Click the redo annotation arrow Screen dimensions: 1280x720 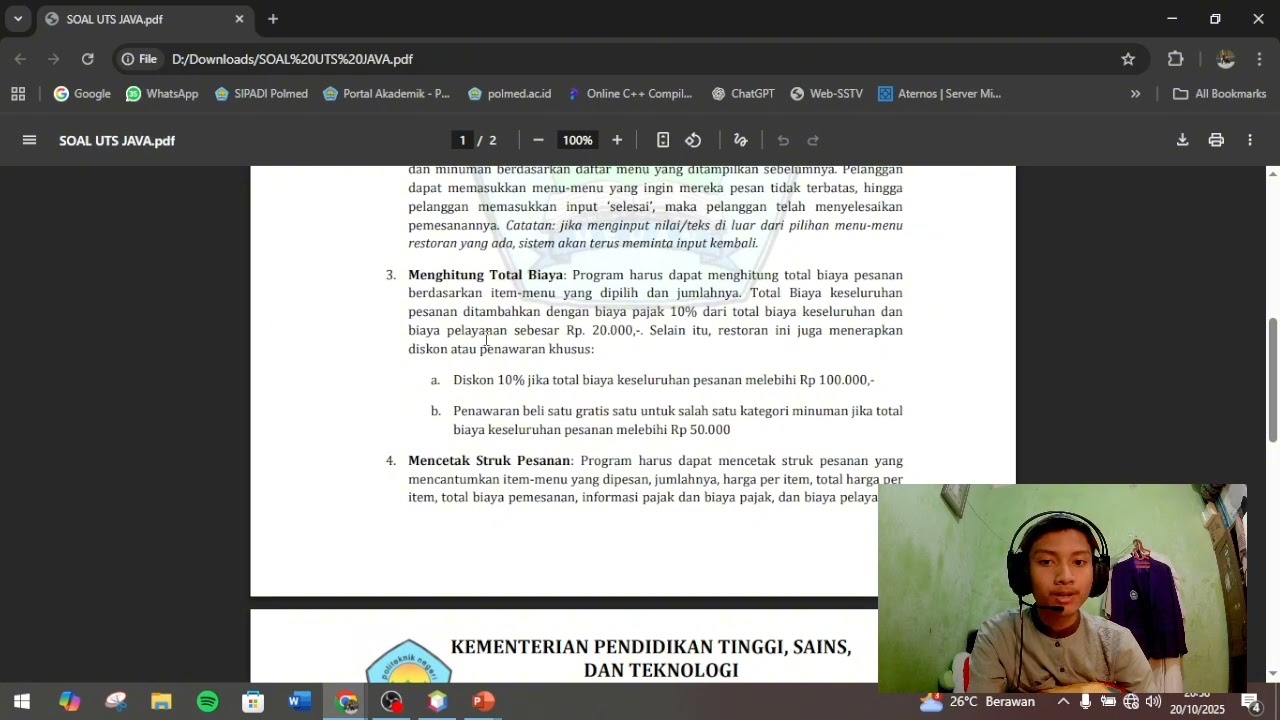(x=813, y=140)
